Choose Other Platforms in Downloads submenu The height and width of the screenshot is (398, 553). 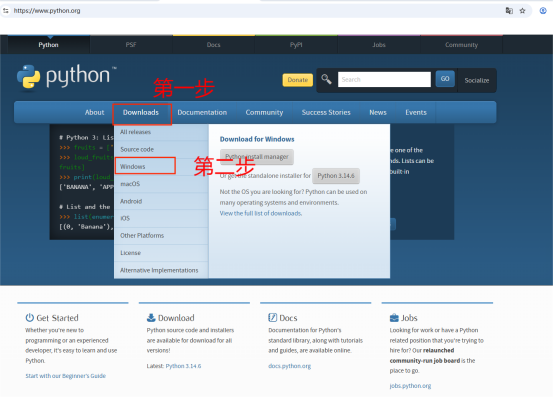coord(161,235)
